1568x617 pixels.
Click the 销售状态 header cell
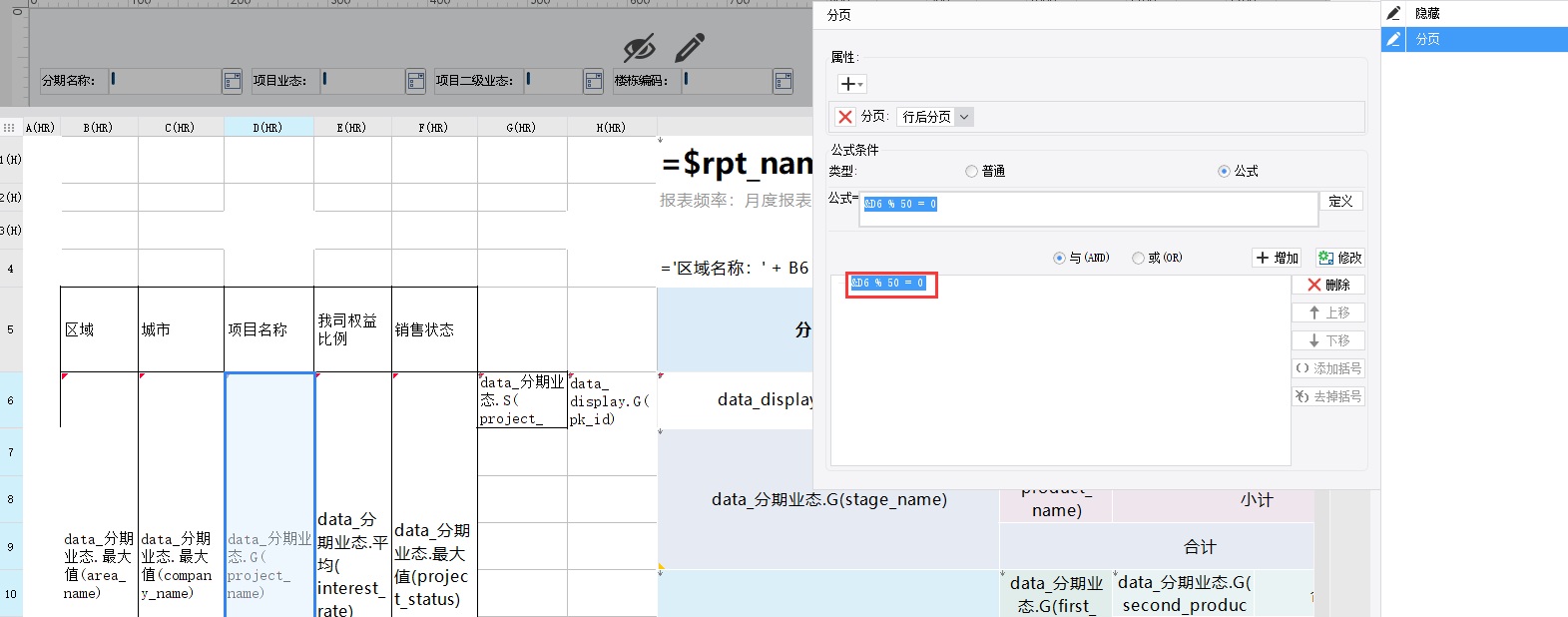coord(434,329)
